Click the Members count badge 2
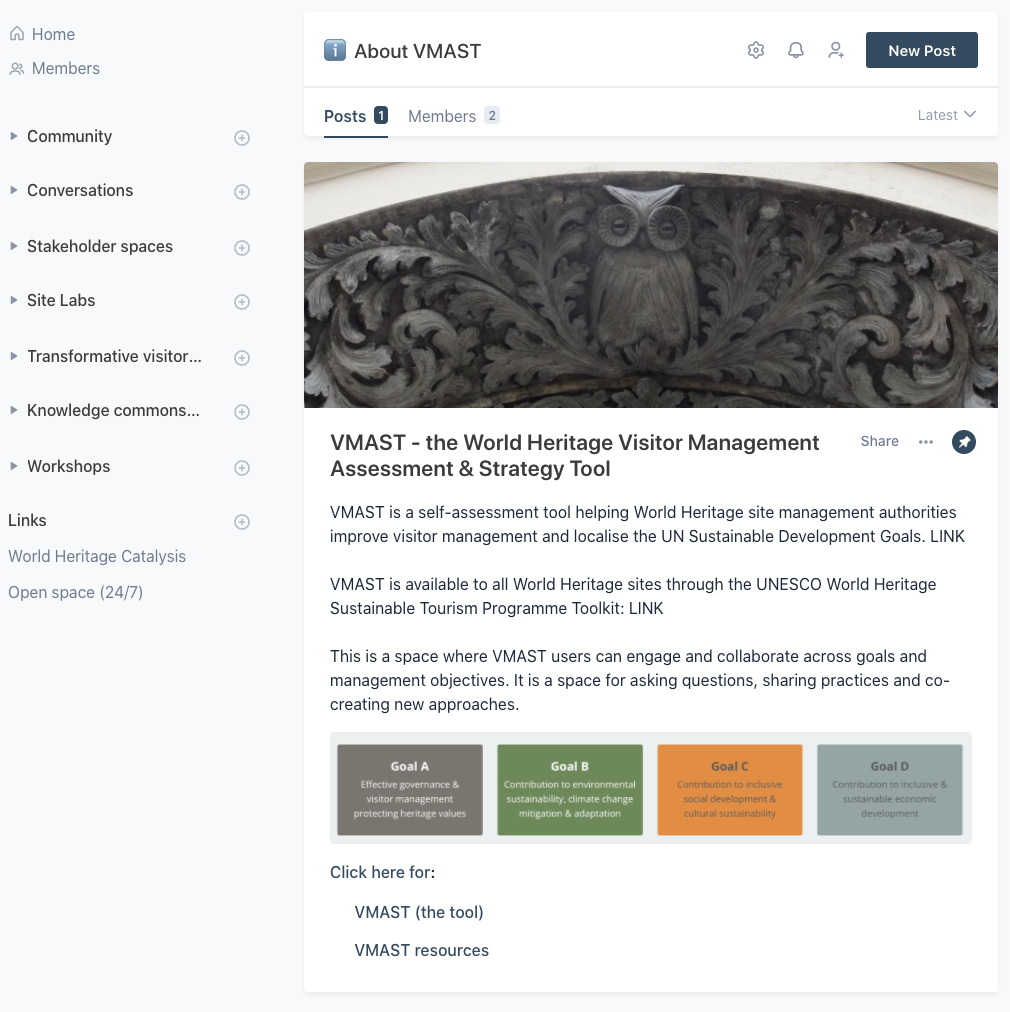This screenshot has width=1010, height=1012. [x=492, y=116]
